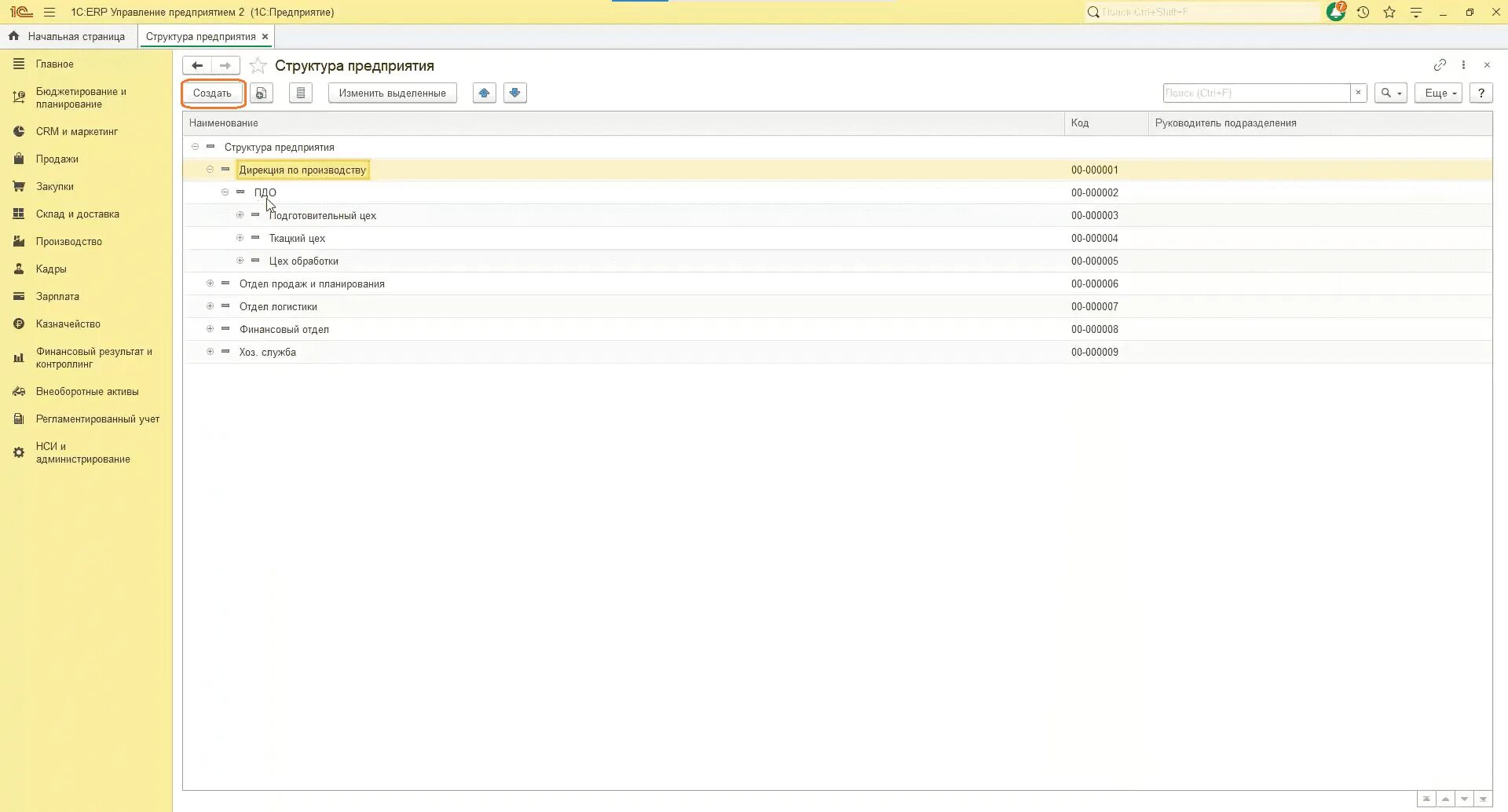This screenshot has height=812, width=1508.
Task: Open form options three-dot menu
Action: 1463,65
